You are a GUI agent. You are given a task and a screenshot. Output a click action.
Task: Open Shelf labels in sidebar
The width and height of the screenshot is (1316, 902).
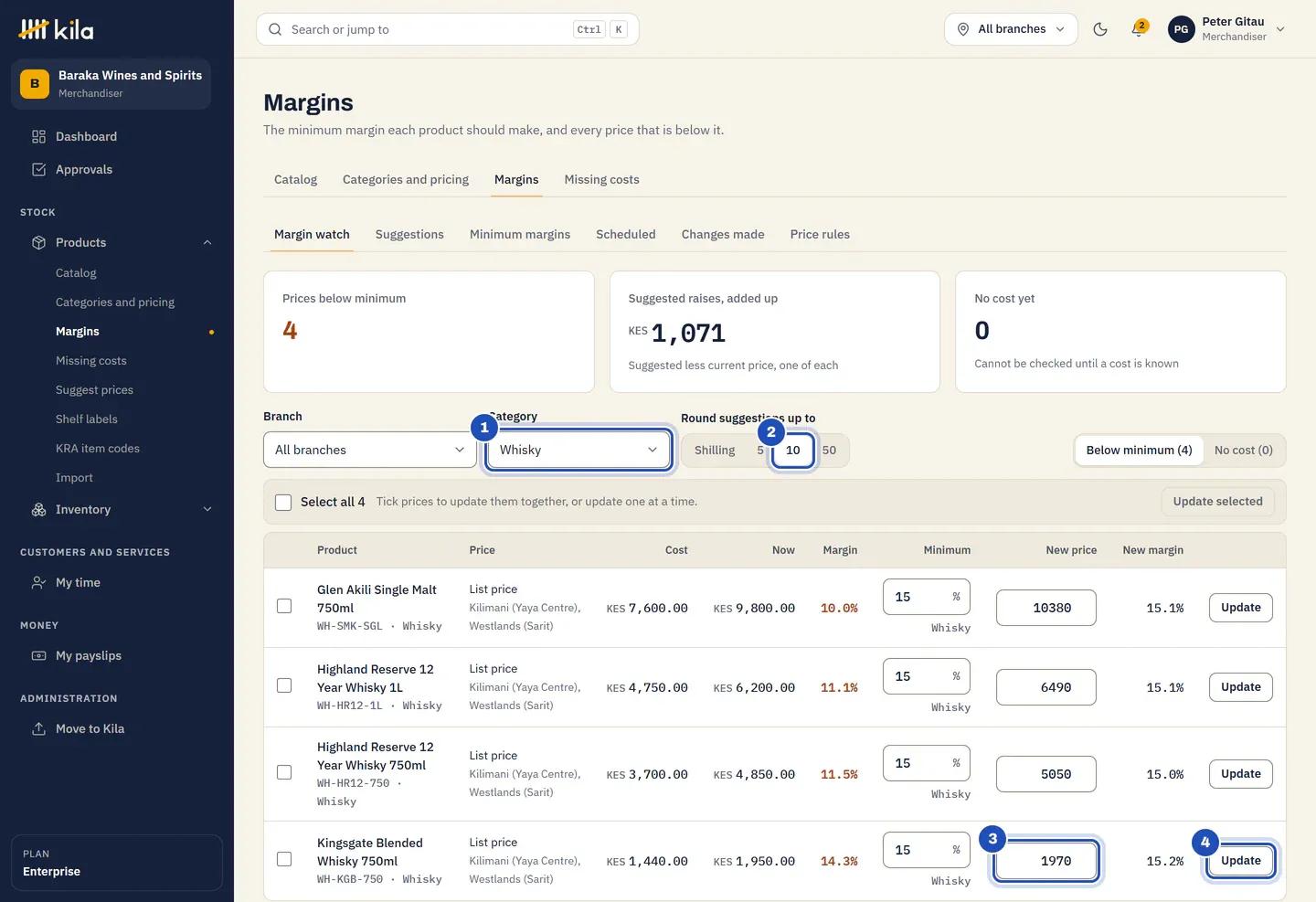[87, 419]
